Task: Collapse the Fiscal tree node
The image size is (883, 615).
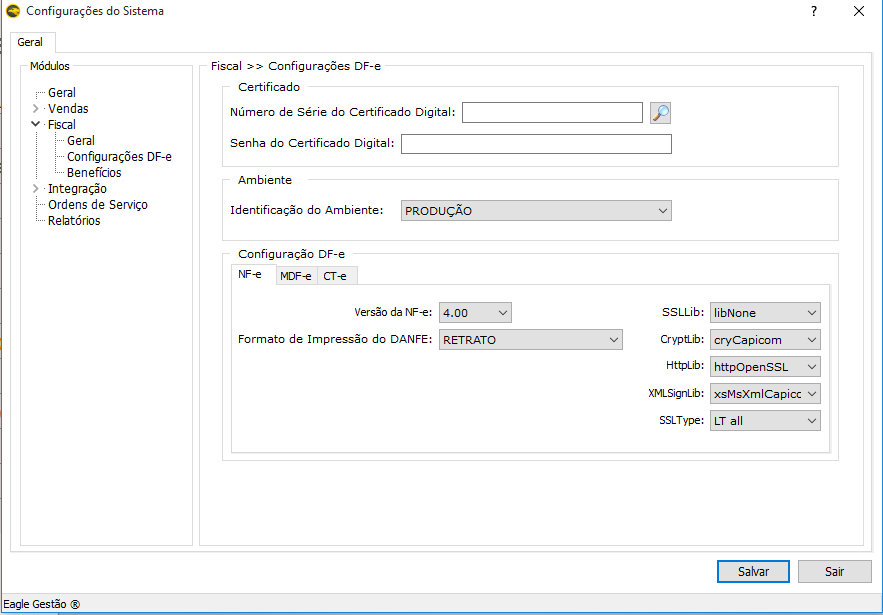Action: 35,124
